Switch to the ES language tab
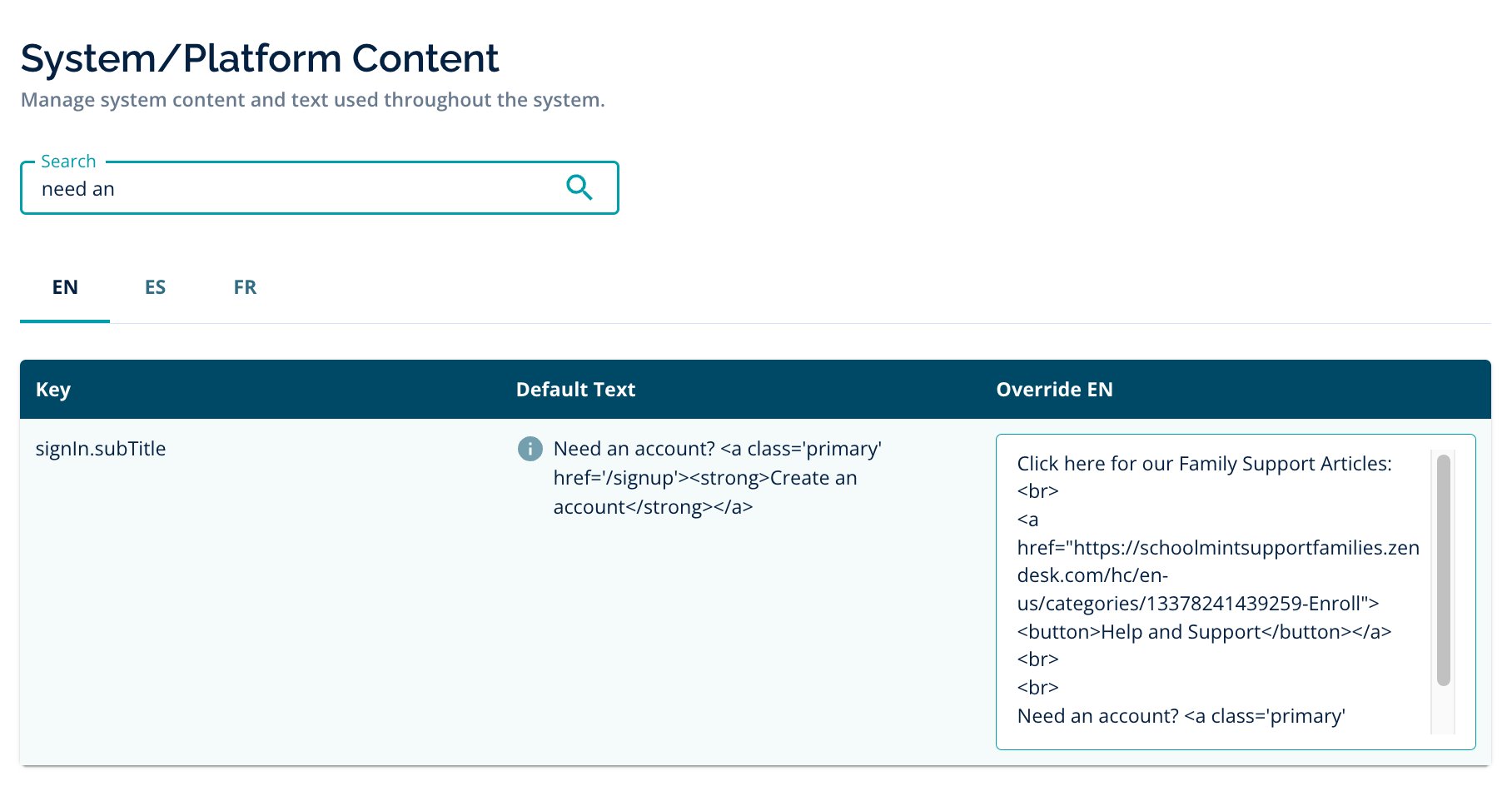Image resolution: width=1512 pixels, height=796 pixels. click(x=155, y=287)
